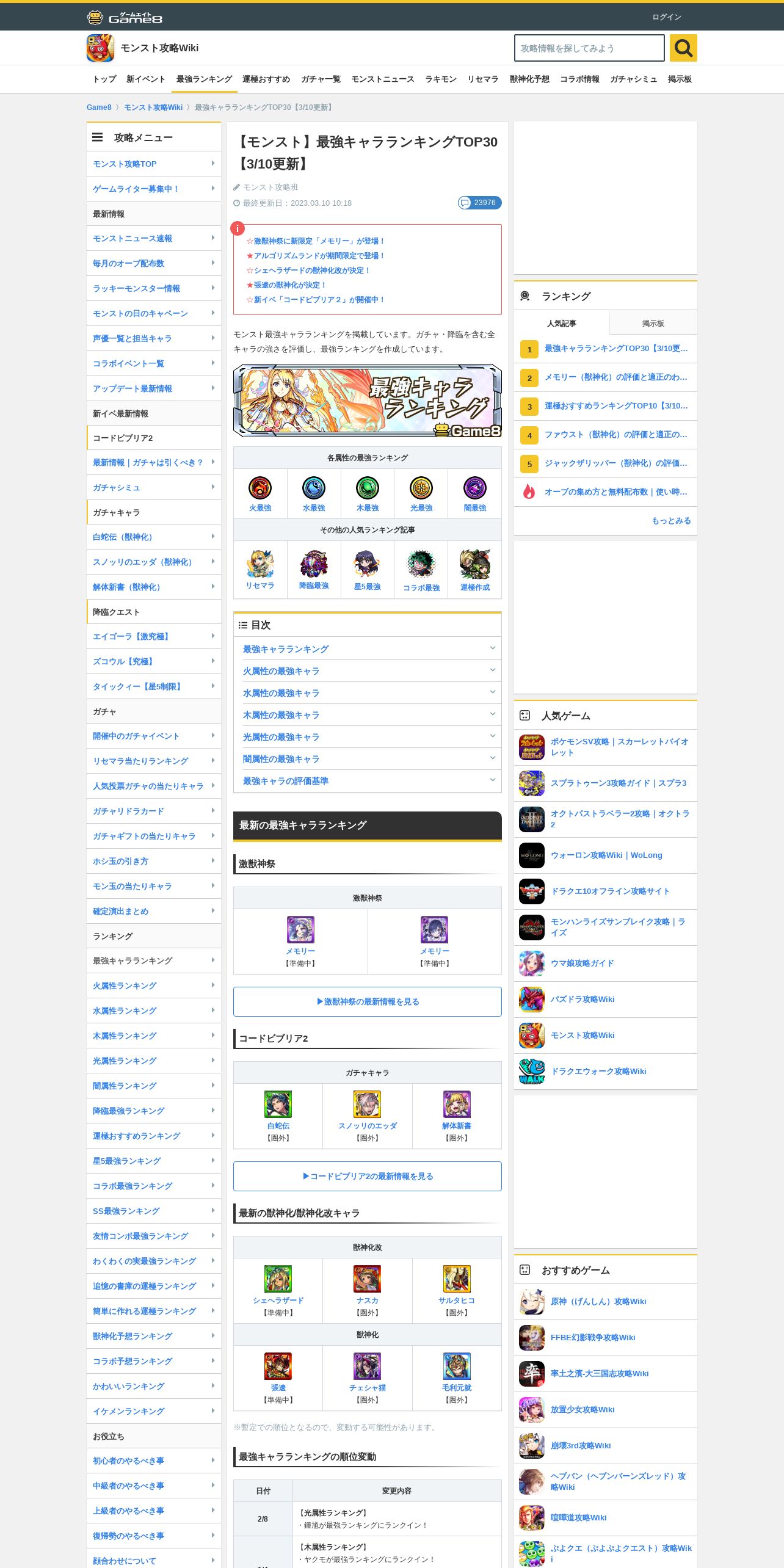Screen dimensions: 784x1568
Task: Click the 解体新書 character icon in table
Action: pos(457,1105)
